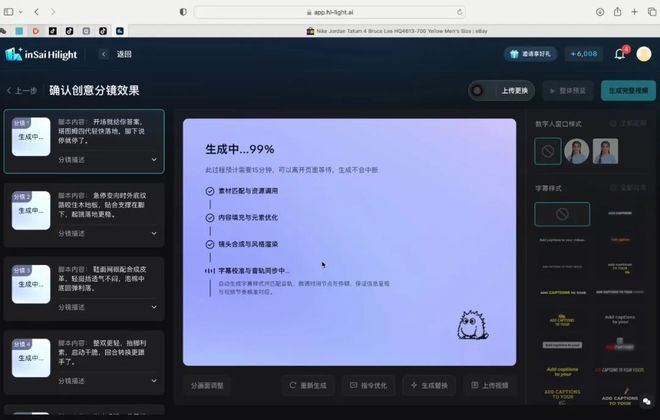Click 生成替换 button
The image size is (660, 420).
(x=429, y=385)
